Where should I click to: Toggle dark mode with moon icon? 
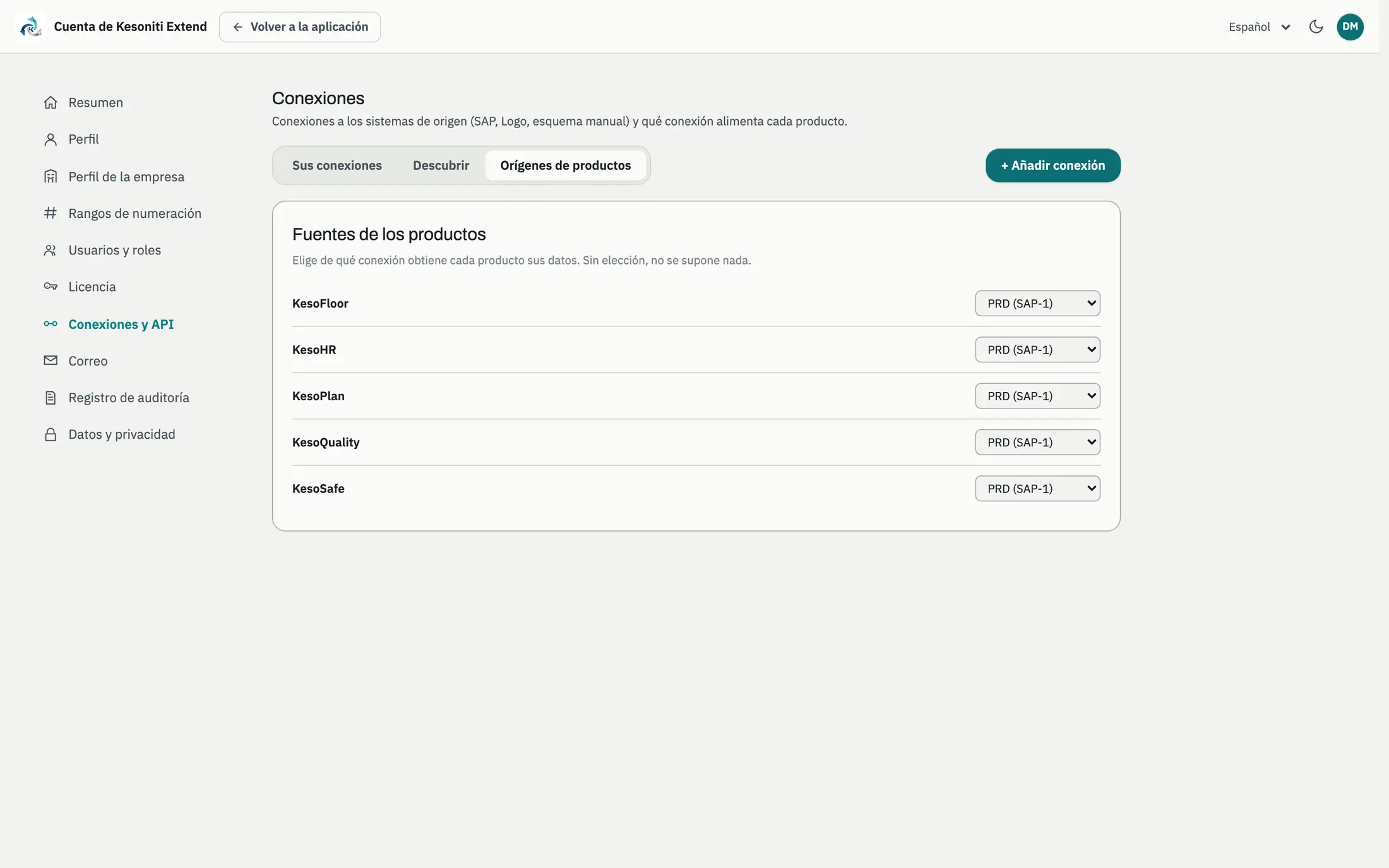click(x=1316, y=27)
